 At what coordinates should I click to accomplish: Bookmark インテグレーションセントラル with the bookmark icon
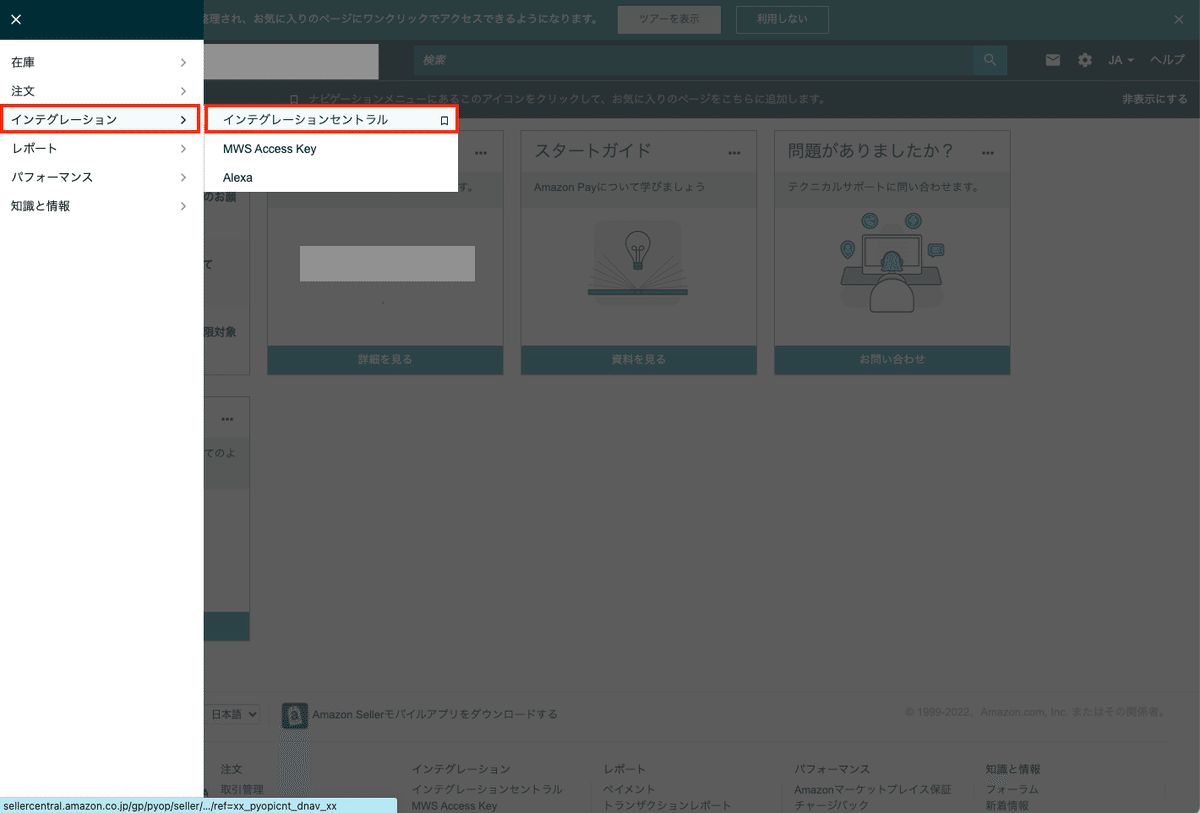[x=444, y=120]
